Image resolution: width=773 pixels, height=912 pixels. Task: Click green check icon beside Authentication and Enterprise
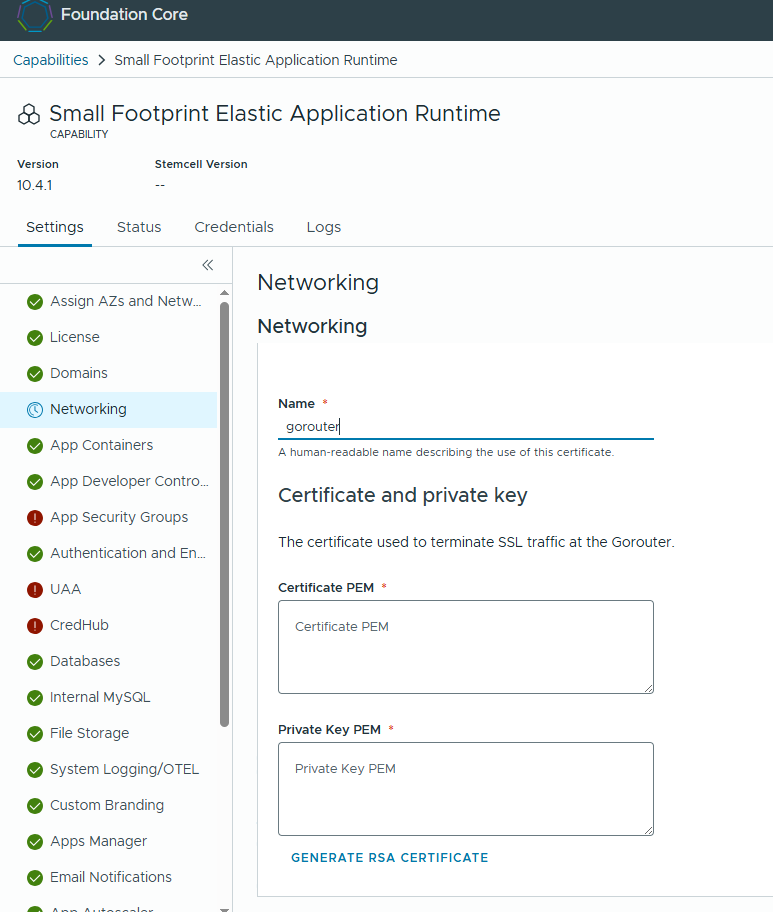pos(35,554)
